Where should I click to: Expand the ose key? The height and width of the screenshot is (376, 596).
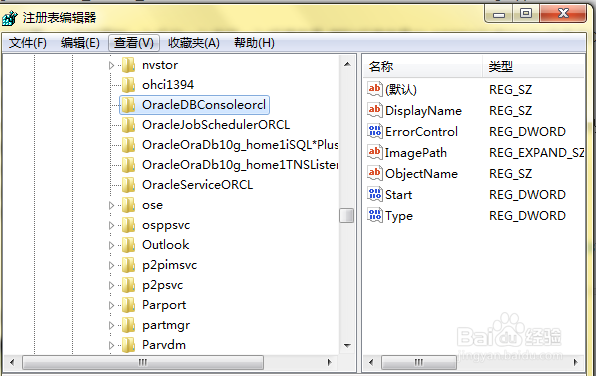[x=111, y=205]
